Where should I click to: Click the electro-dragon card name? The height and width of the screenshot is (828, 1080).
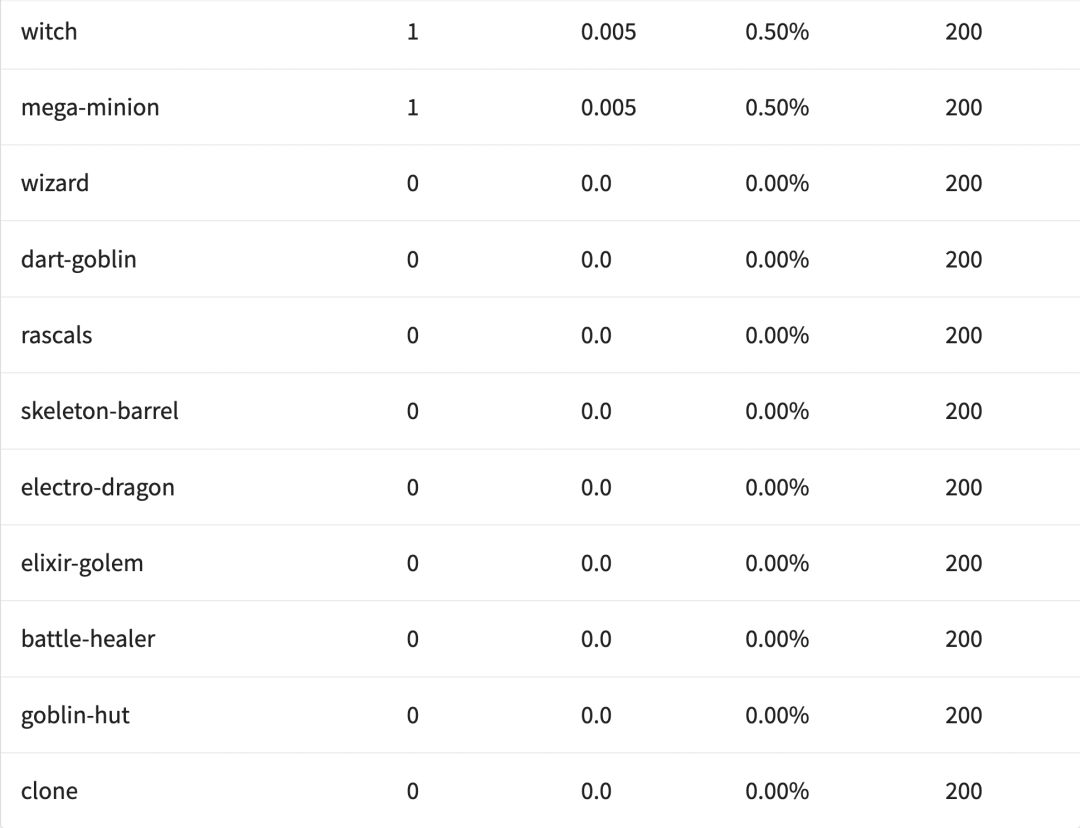tap(98, 488)
